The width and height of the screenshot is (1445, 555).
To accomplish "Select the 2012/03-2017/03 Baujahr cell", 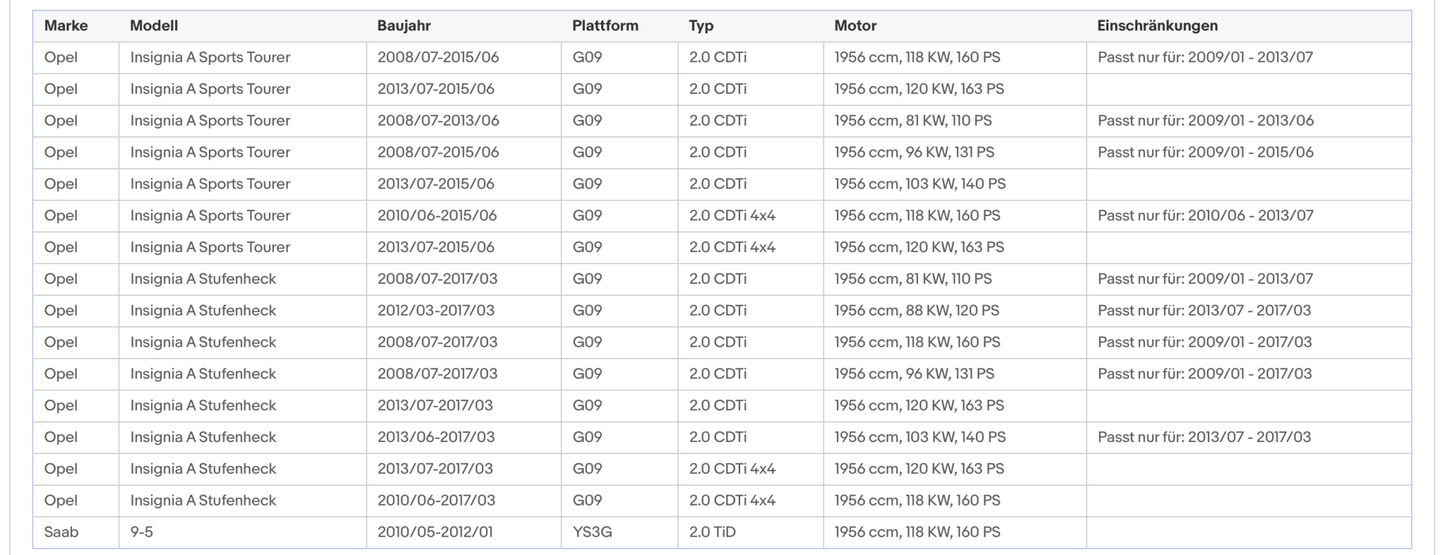I will [436, 310].
